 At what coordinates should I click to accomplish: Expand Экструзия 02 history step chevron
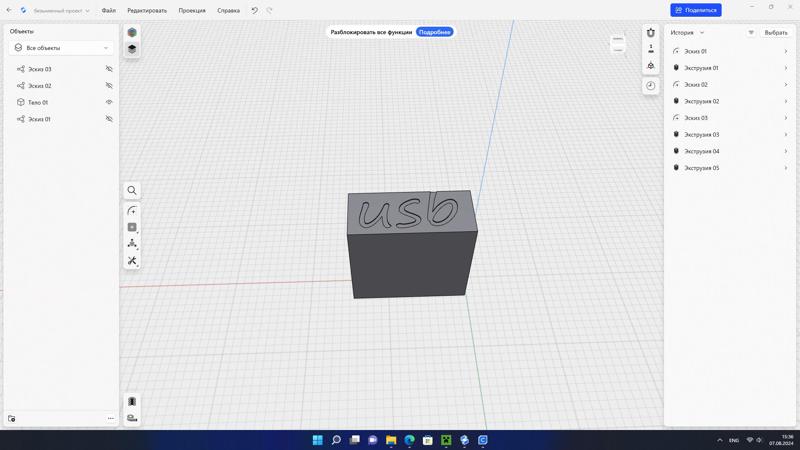coord(786,102)
